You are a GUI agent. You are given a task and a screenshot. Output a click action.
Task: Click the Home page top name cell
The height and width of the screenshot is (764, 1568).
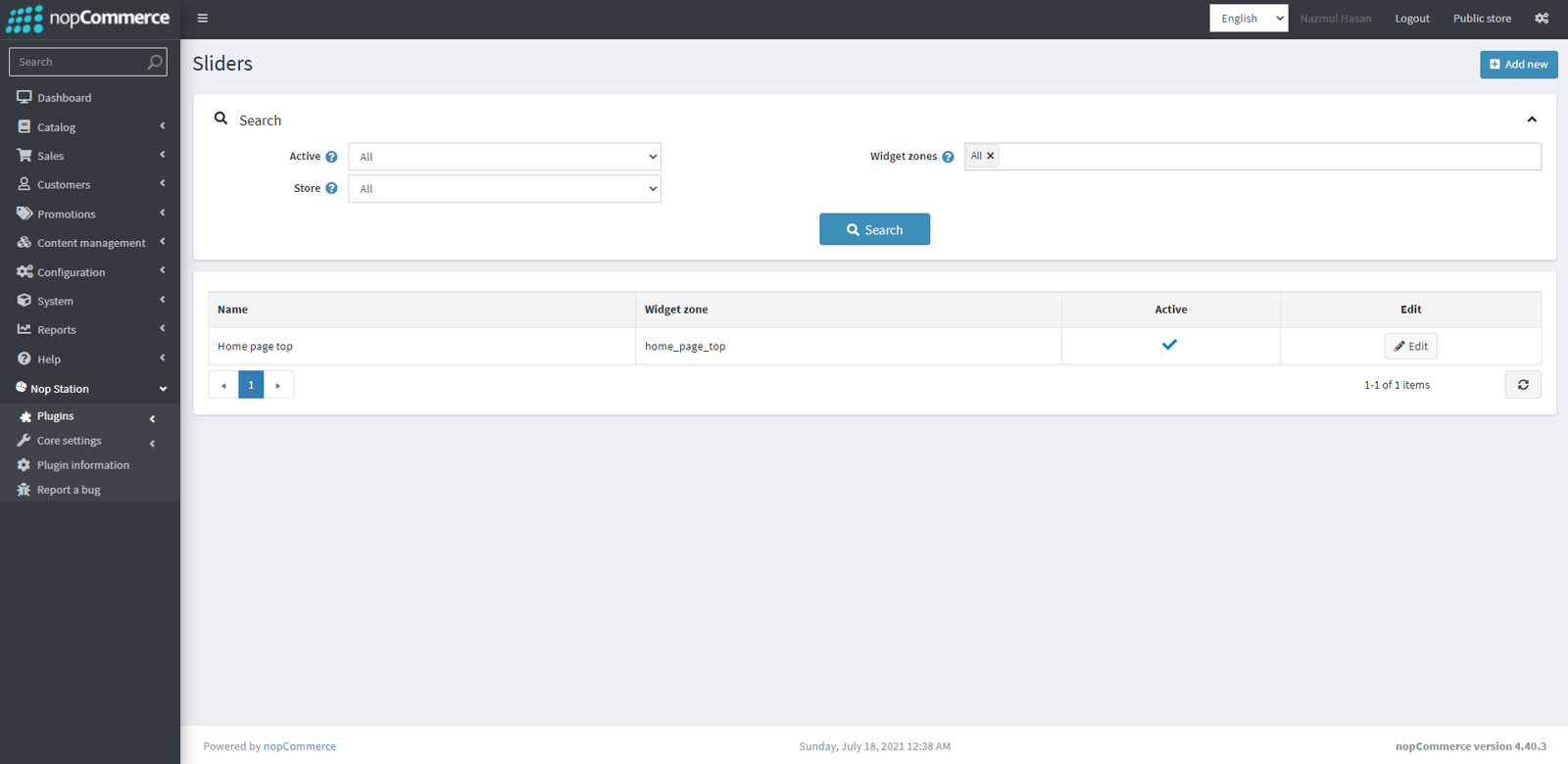421,346
